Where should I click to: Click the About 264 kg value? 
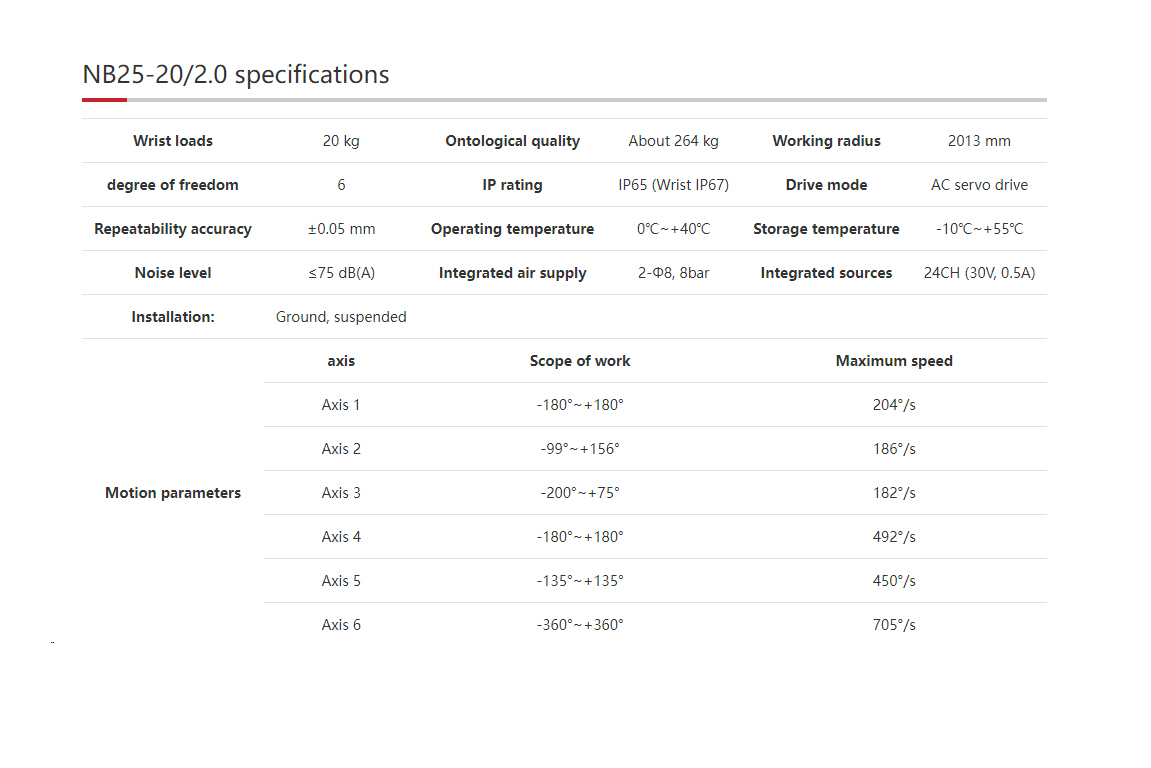click(673, 141)
